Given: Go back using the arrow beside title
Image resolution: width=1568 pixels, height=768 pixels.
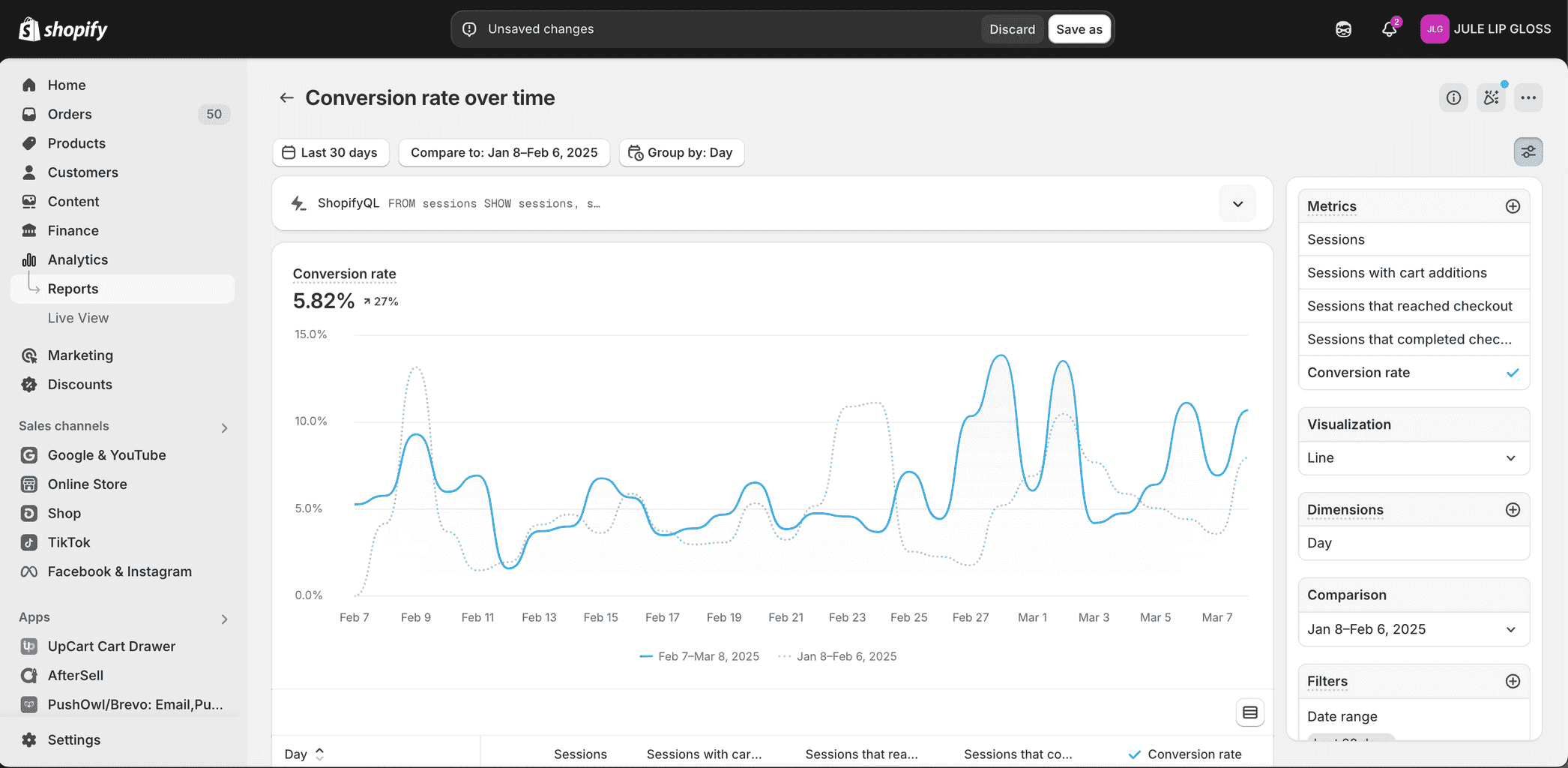Looking at the screenshot, I should (286, 97).
